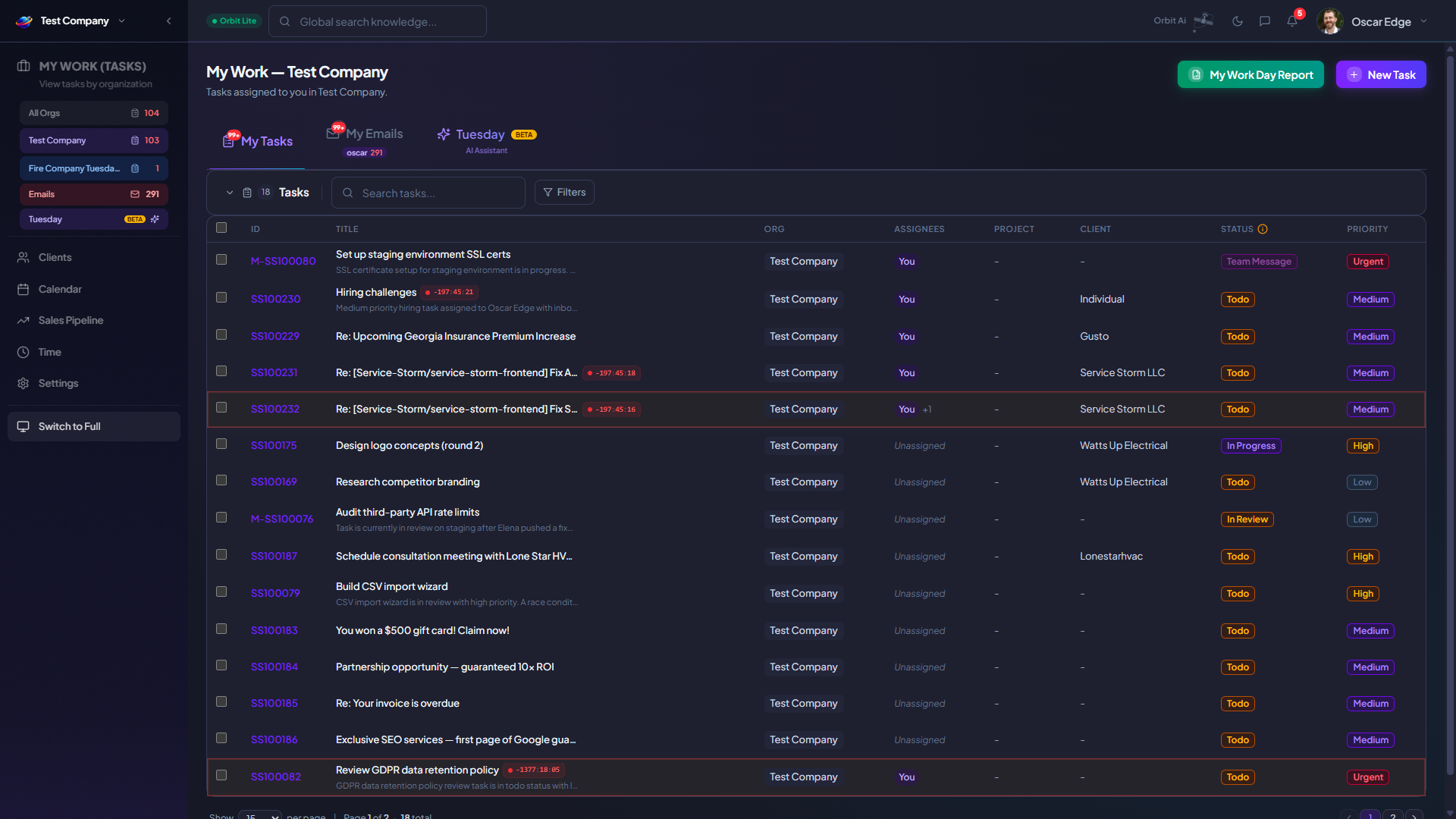1456x819 pixels.
Task: Create a New Task
Action: (1381, 74)
